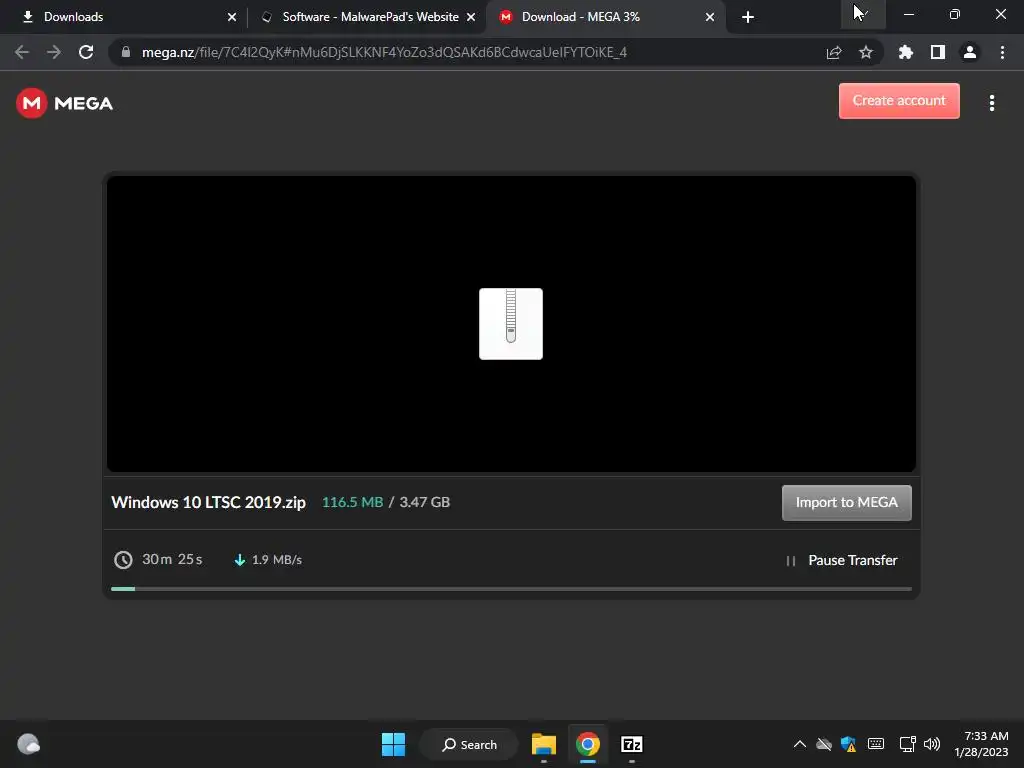
Task: Switch to the Downloads tab
Action: (x=124, y=17)
